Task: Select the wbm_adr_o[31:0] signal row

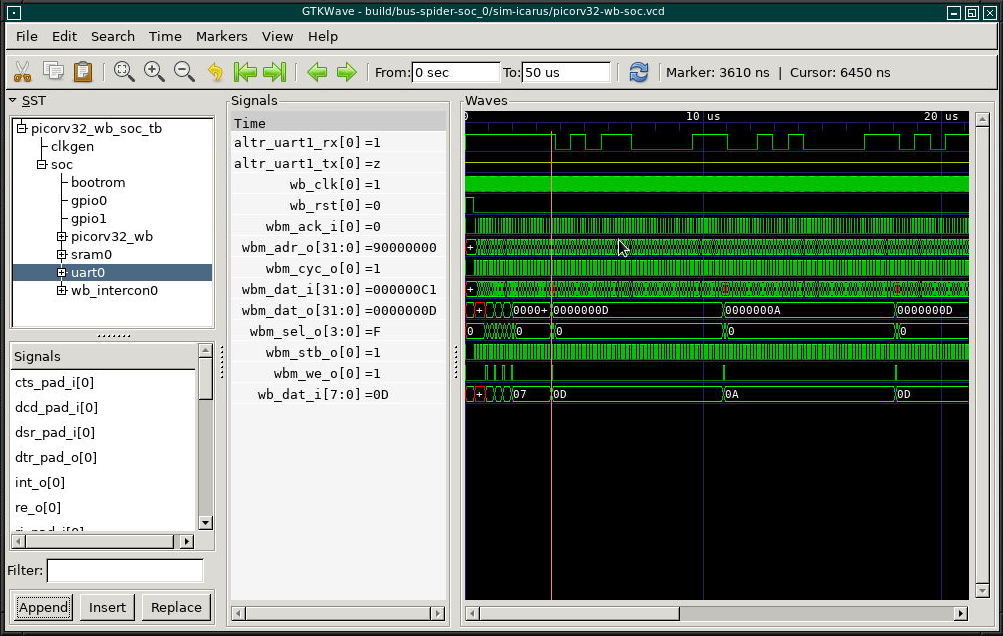Action: coord(338,248)
